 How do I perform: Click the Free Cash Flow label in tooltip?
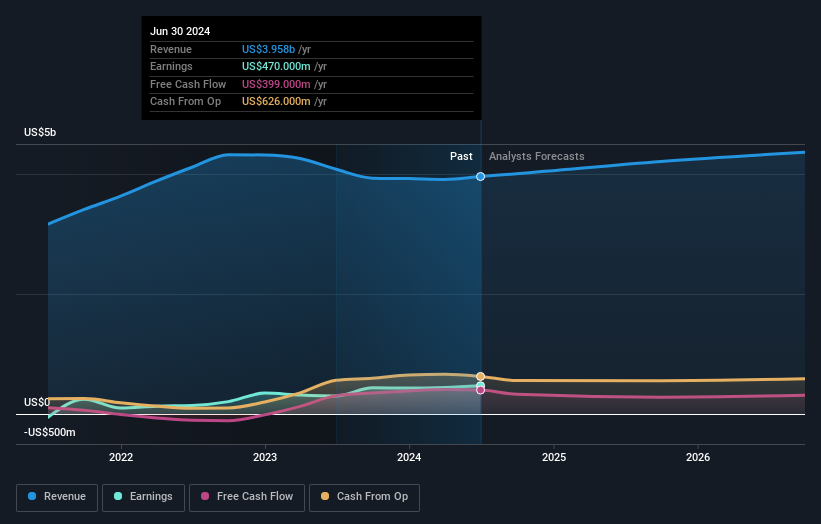click(188, 84)
